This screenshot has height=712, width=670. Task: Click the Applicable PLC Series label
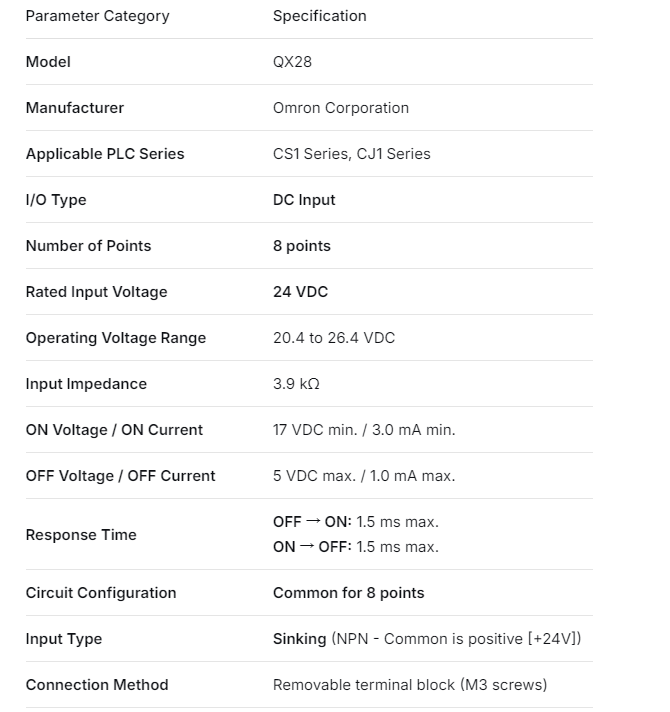105,154
